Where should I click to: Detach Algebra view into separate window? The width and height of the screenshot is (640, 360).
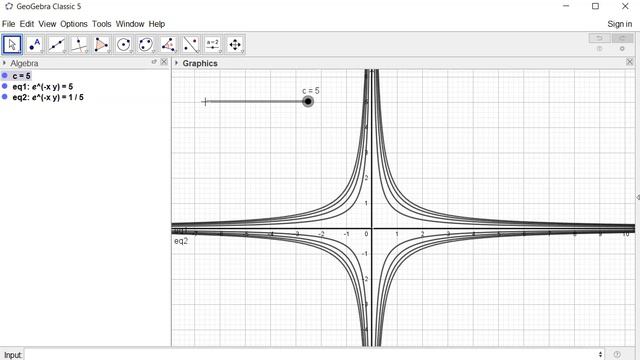[x=154, y=62]
